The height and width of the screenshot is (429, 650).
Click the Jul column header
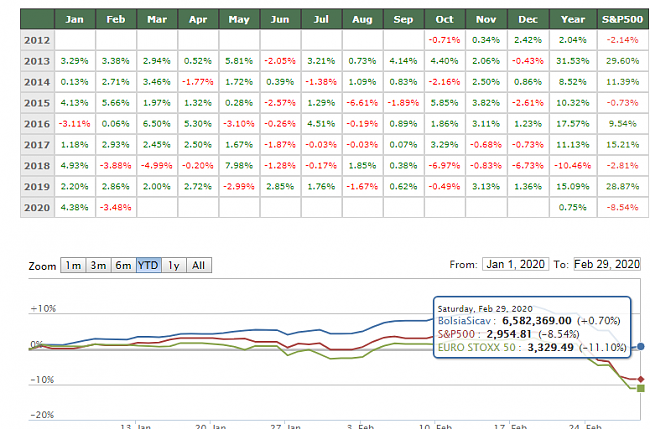(x=321, y=19)
